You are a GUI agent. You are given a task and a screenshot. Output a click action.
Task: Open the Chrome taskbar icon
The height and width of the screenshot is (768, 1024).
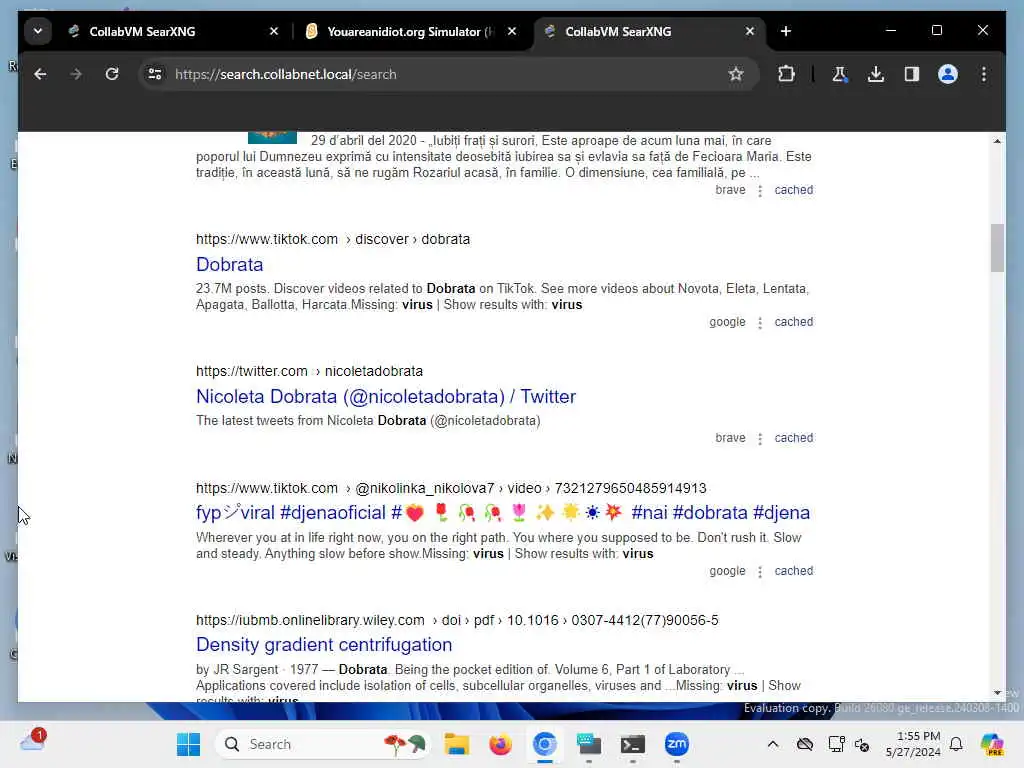pos(545,744)
